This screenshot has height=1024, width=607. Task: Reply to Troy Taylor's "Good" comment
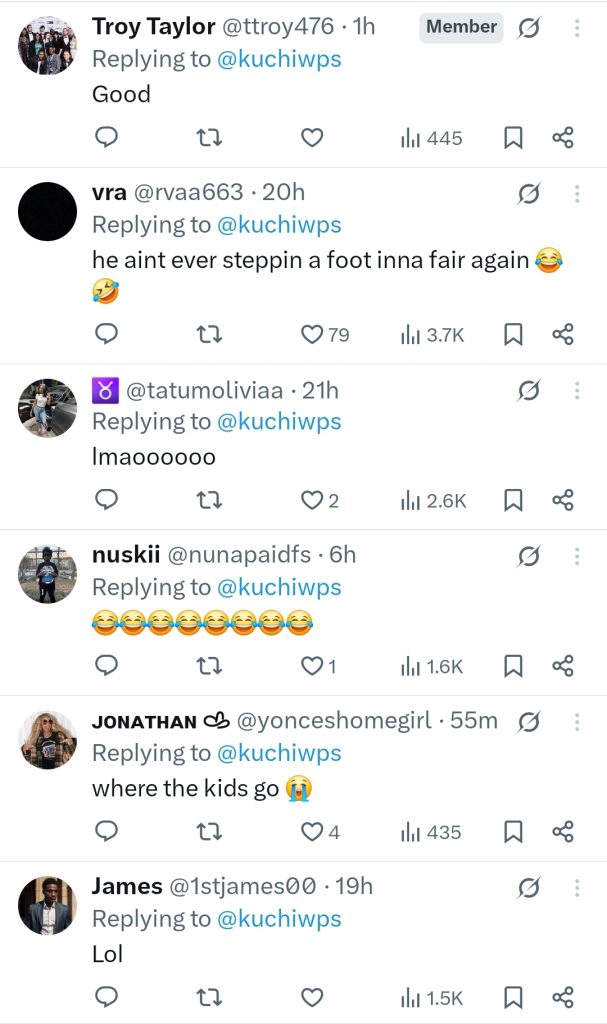pyautogui.click(x=106, y=138)
